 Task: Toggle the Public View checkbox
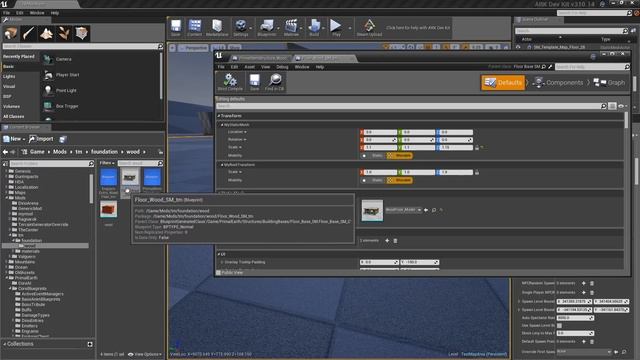tap(218, 272)
